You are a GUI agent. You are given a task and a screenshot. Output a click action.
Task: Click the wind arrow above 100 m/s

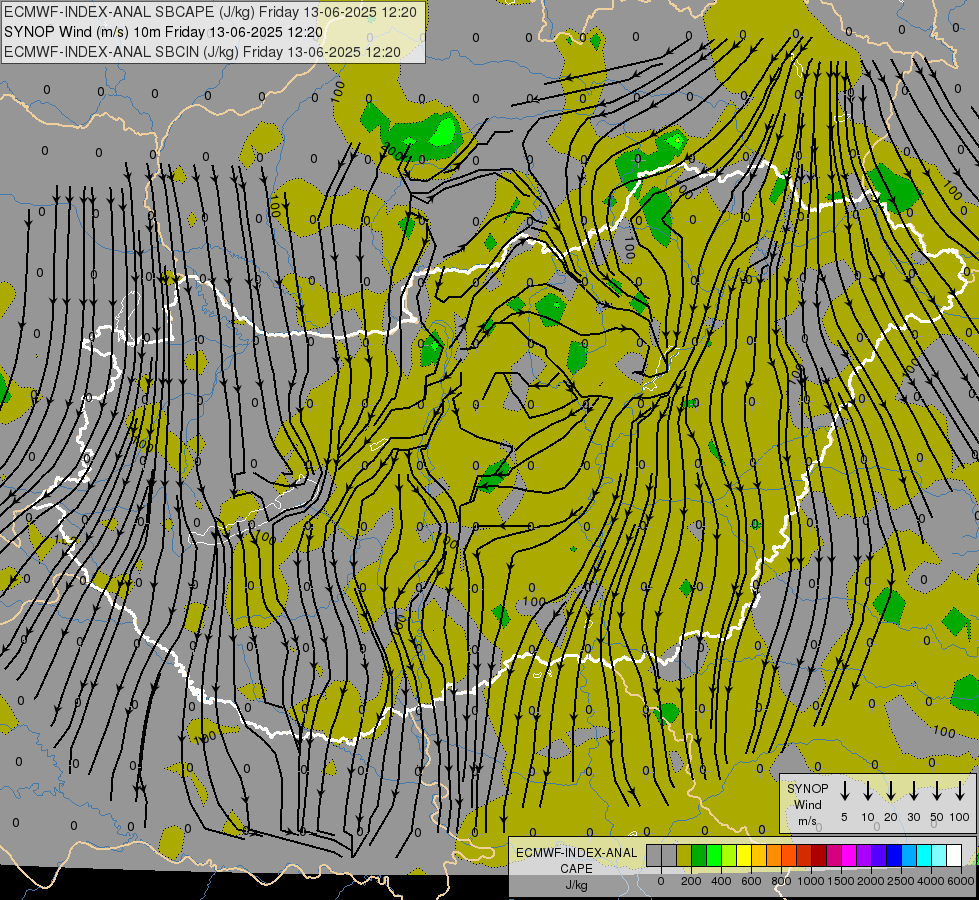pyautogui.click(x=960, y=790)
